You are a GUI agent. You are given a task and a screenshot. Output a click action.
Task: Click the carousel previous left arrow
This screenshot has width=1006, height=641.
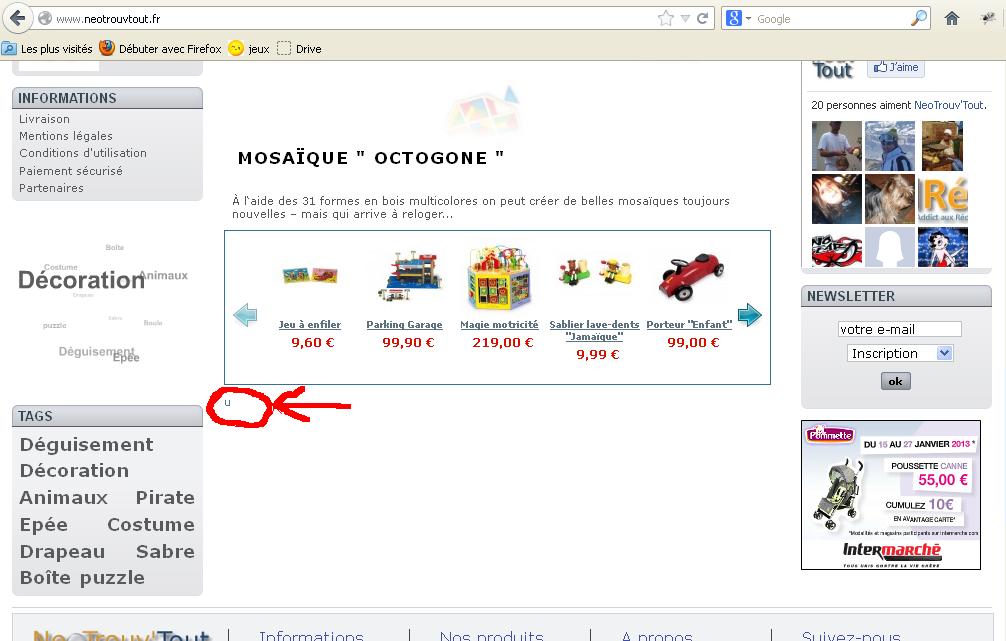coord(245,315)
